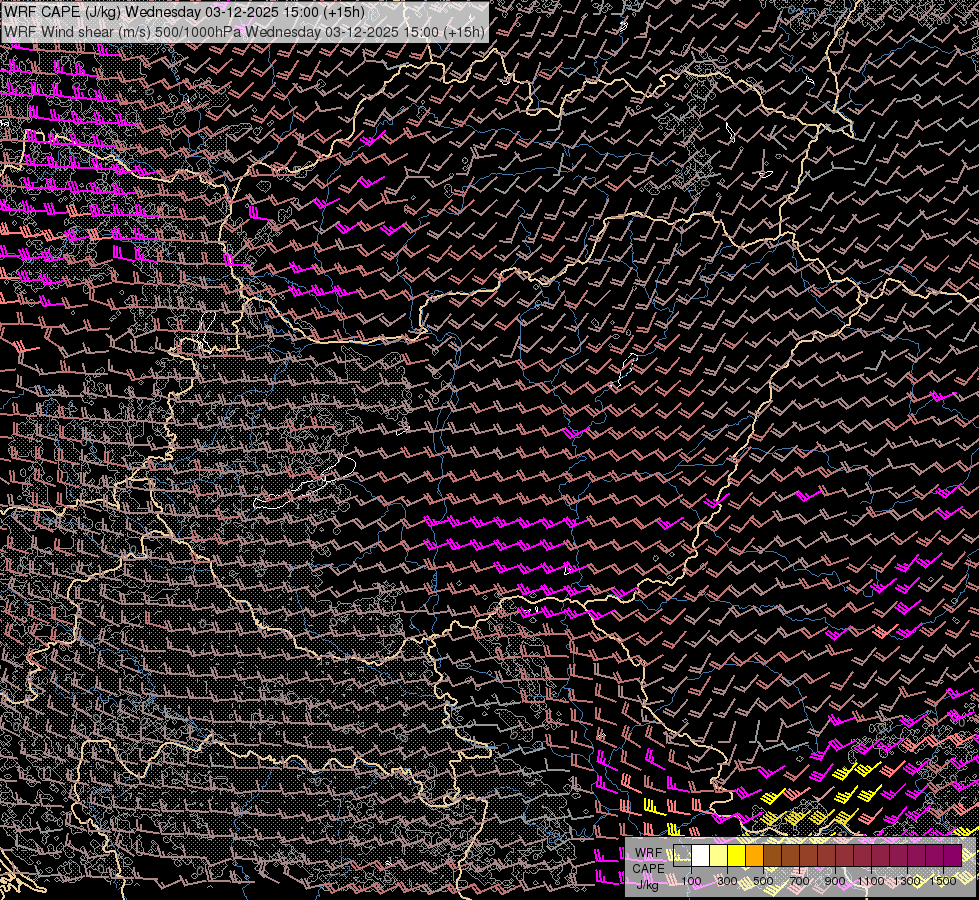Click the 500 label under the colorbar
The height and width of the screenshot is (900, 979).
click(x=763, y=881)
